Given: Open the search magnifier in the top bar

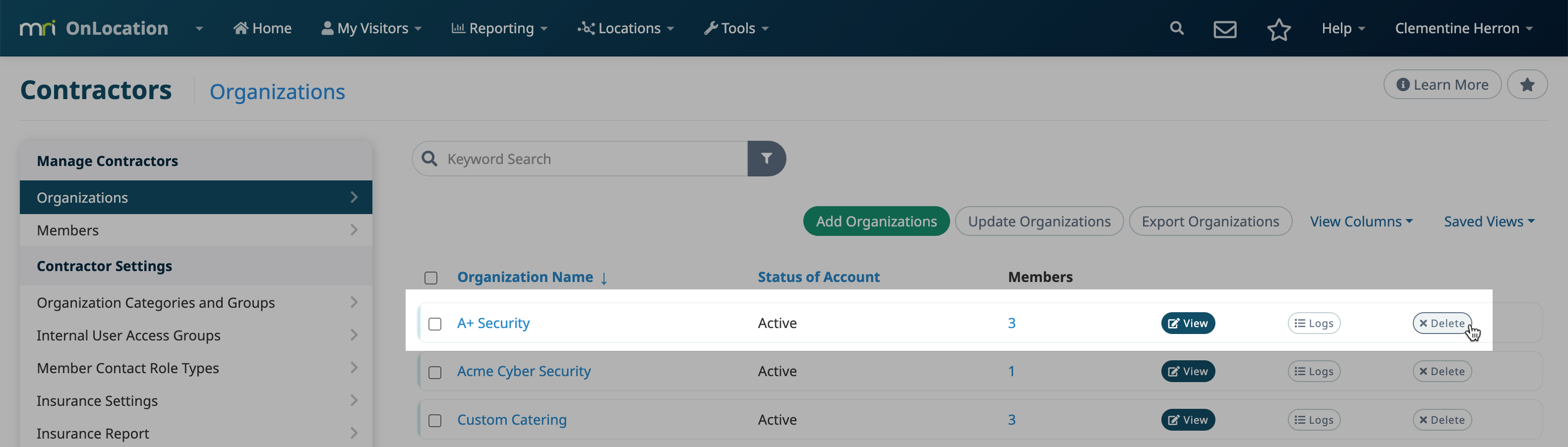Looking at the screenshot, I should [x=1177, y=28].
